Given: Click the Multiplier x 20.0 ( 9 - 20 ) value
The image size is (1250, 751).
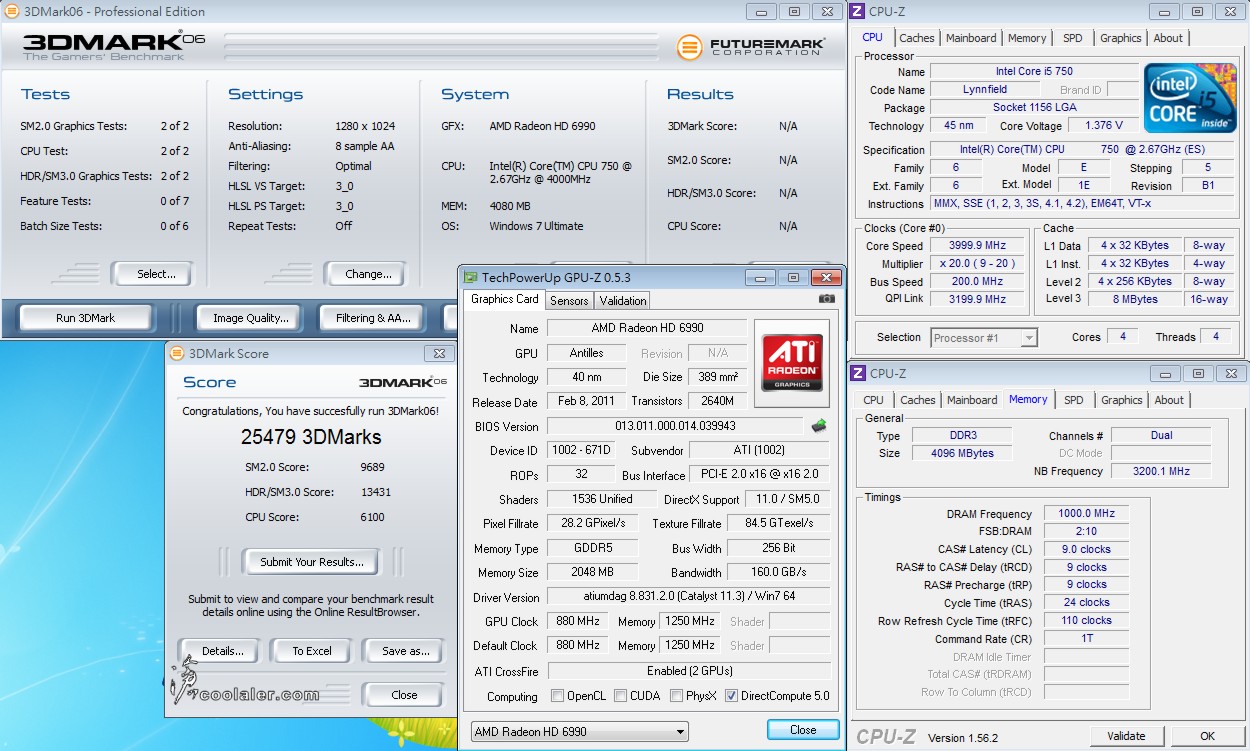Looking at the screenshot, I should (x=978, y=264).
